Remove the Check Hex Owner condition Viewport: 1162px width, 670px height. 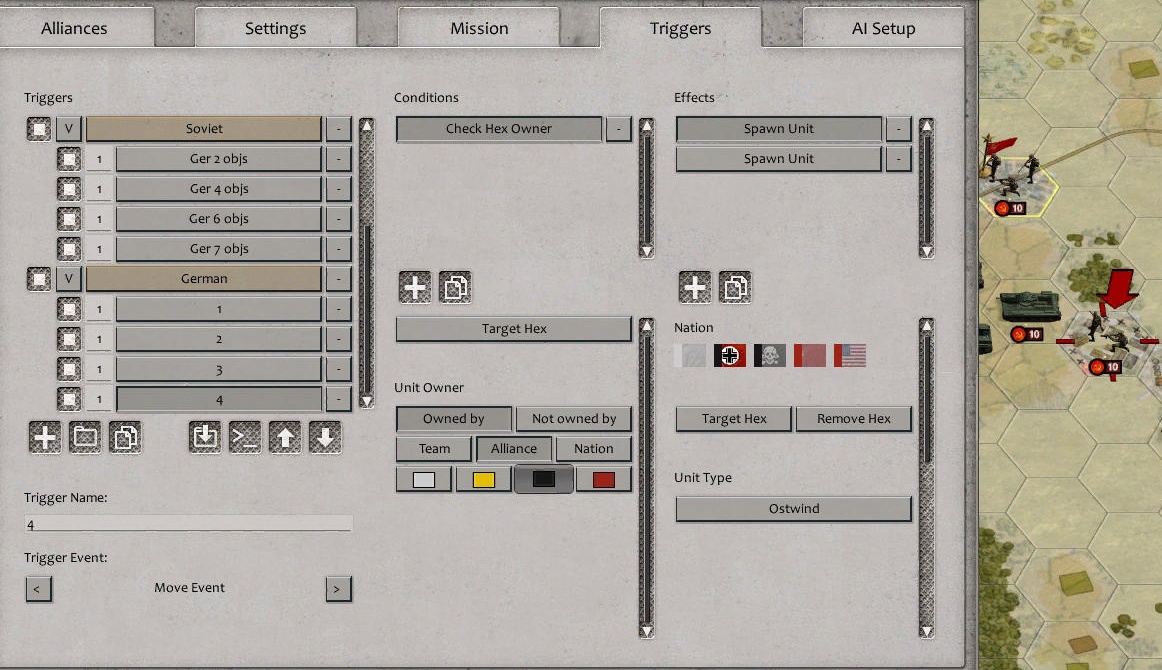(x=619, y=129)
